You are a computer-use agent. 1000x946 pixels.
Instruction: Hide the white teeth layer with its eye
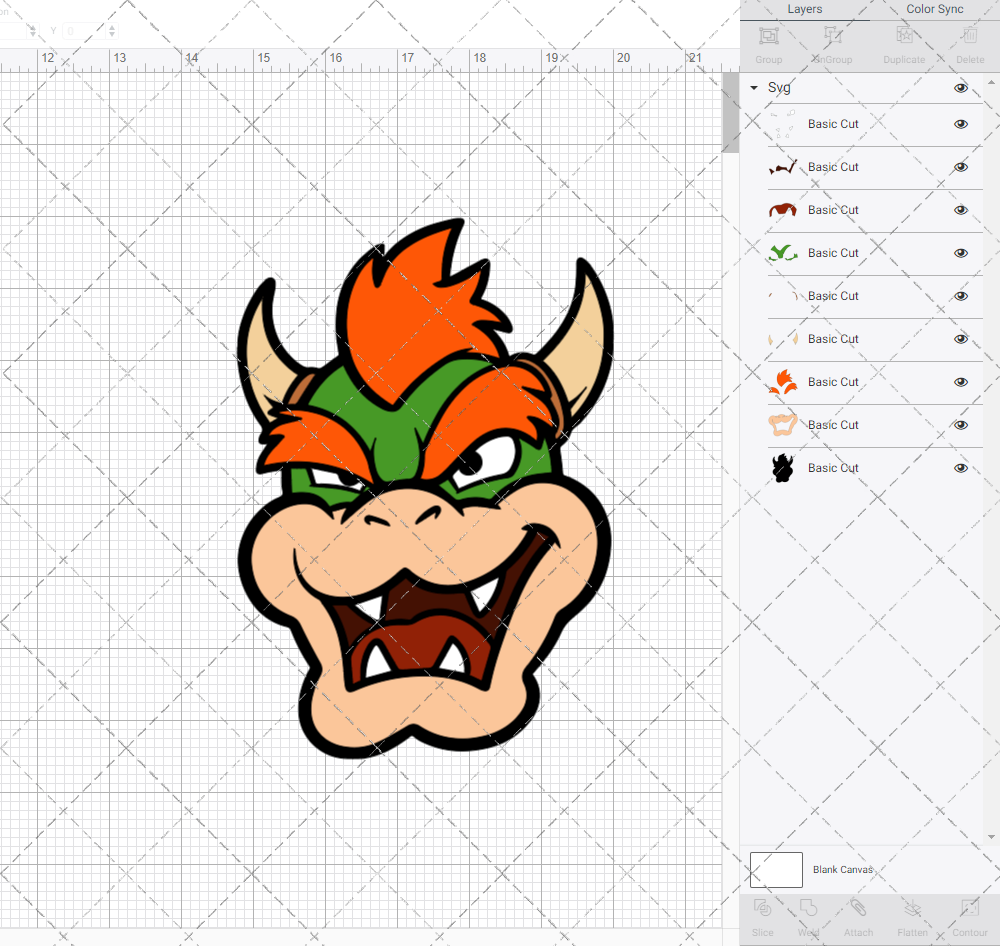coord(960,124)
